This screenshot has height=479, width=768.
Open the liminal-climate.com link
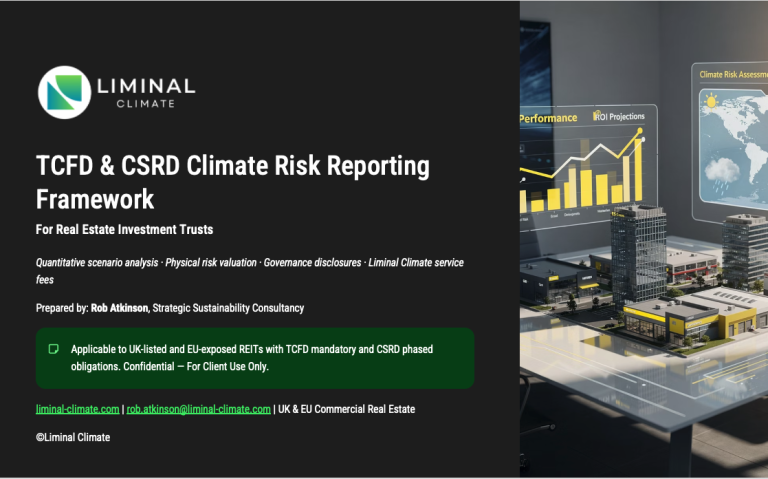[77, 409]
